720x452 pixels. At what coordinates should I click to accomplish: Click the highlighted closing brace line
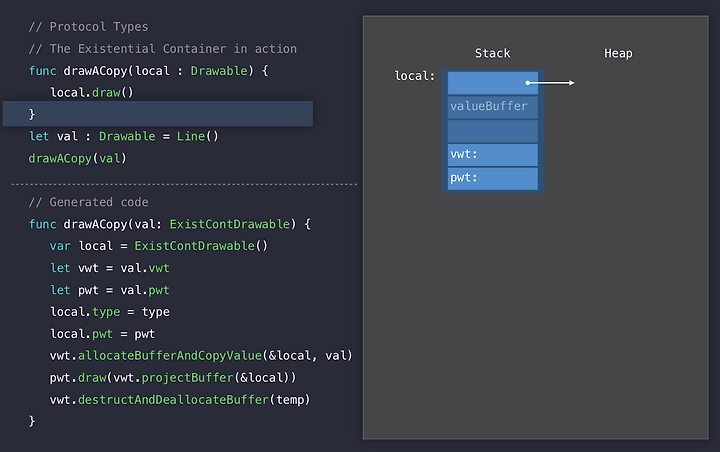[x=158, y=113]
